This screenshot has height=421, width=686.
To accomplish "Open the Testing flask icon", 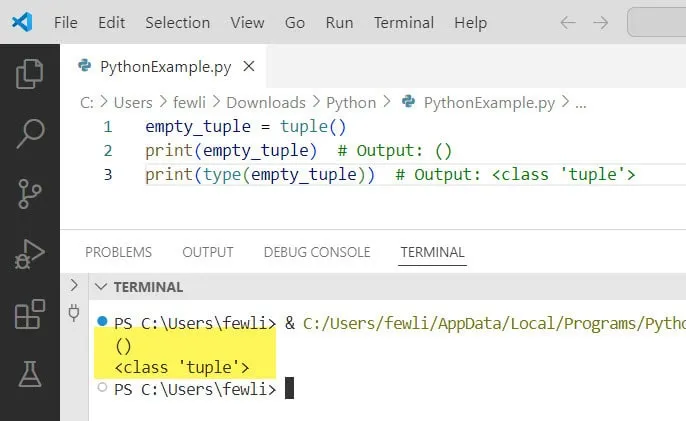I will click(x=30, y=375).
